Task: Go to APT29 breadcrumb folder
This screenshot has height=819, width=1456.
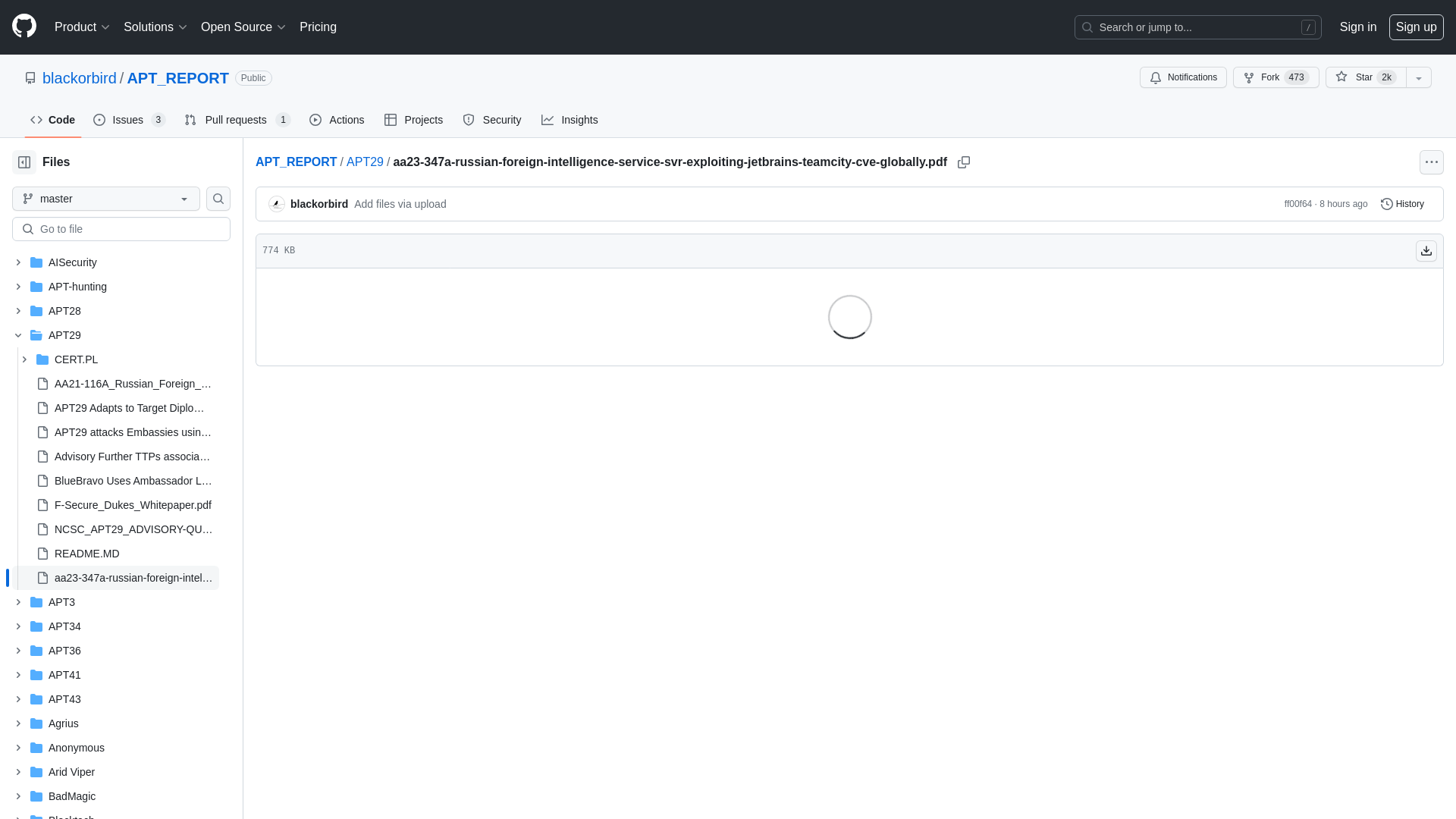Action: tap(365, 162)
